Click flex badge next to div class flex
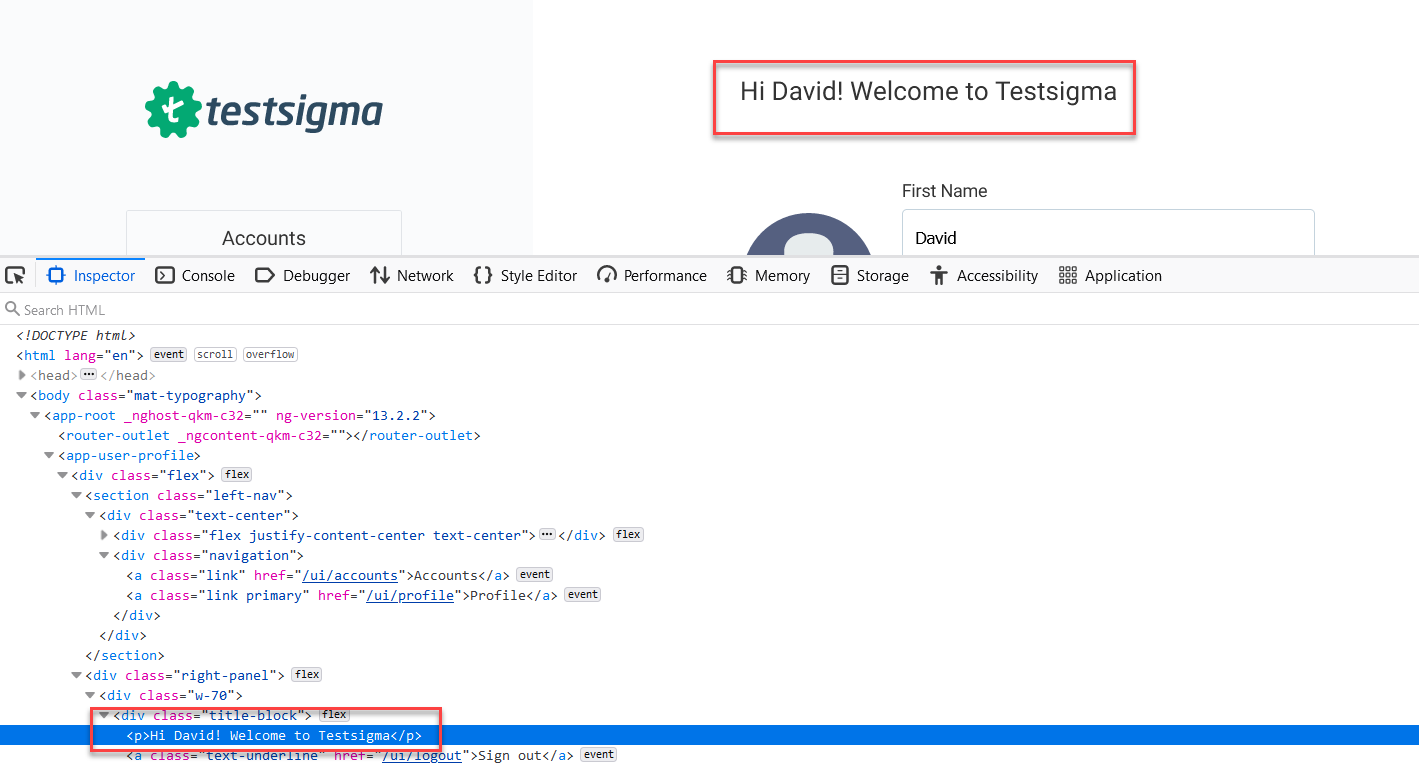 click(x=236, y=475)
